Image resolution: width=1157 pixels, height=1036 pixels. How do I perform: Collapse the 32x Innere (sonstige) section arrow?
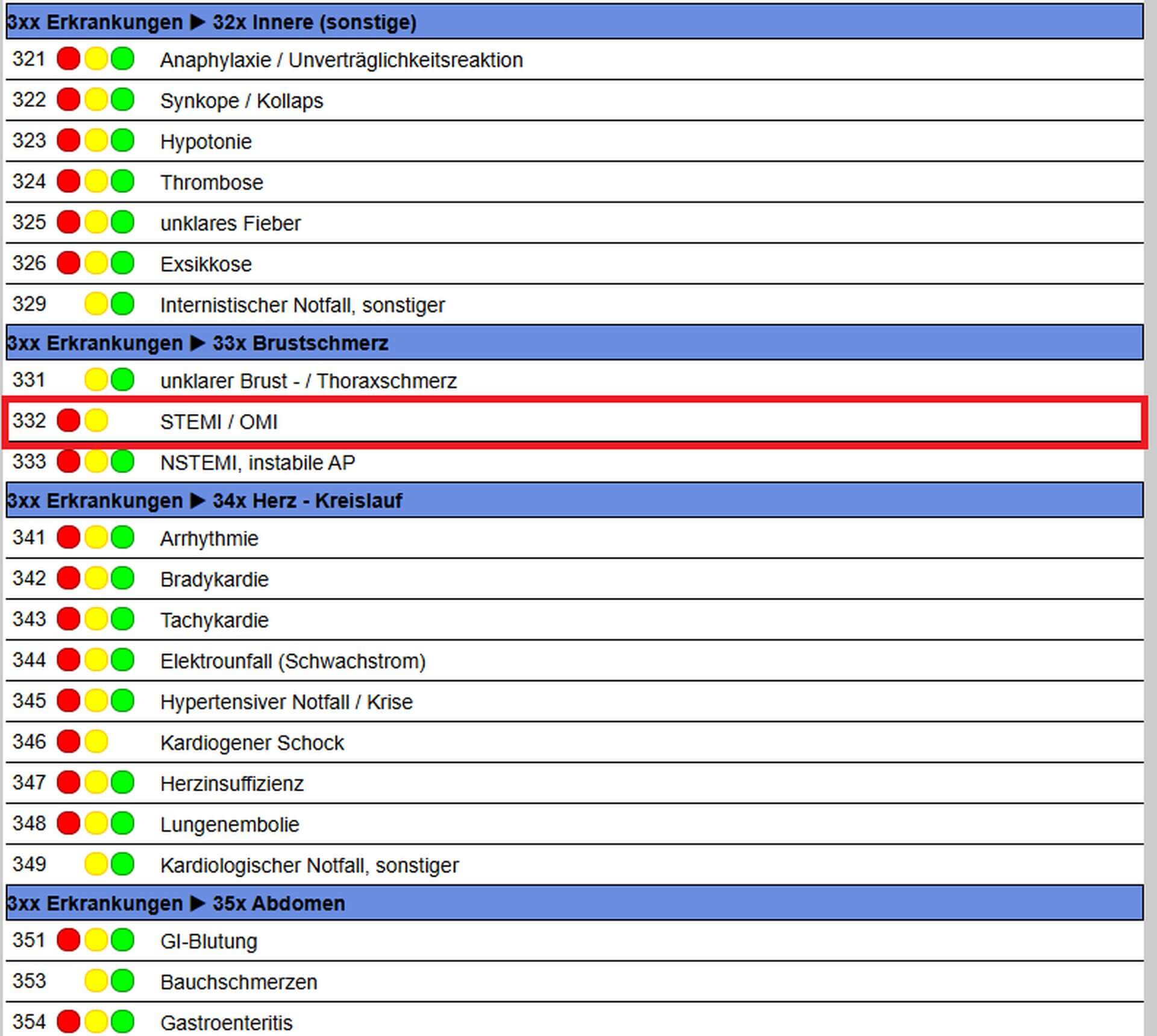point(197,22)
